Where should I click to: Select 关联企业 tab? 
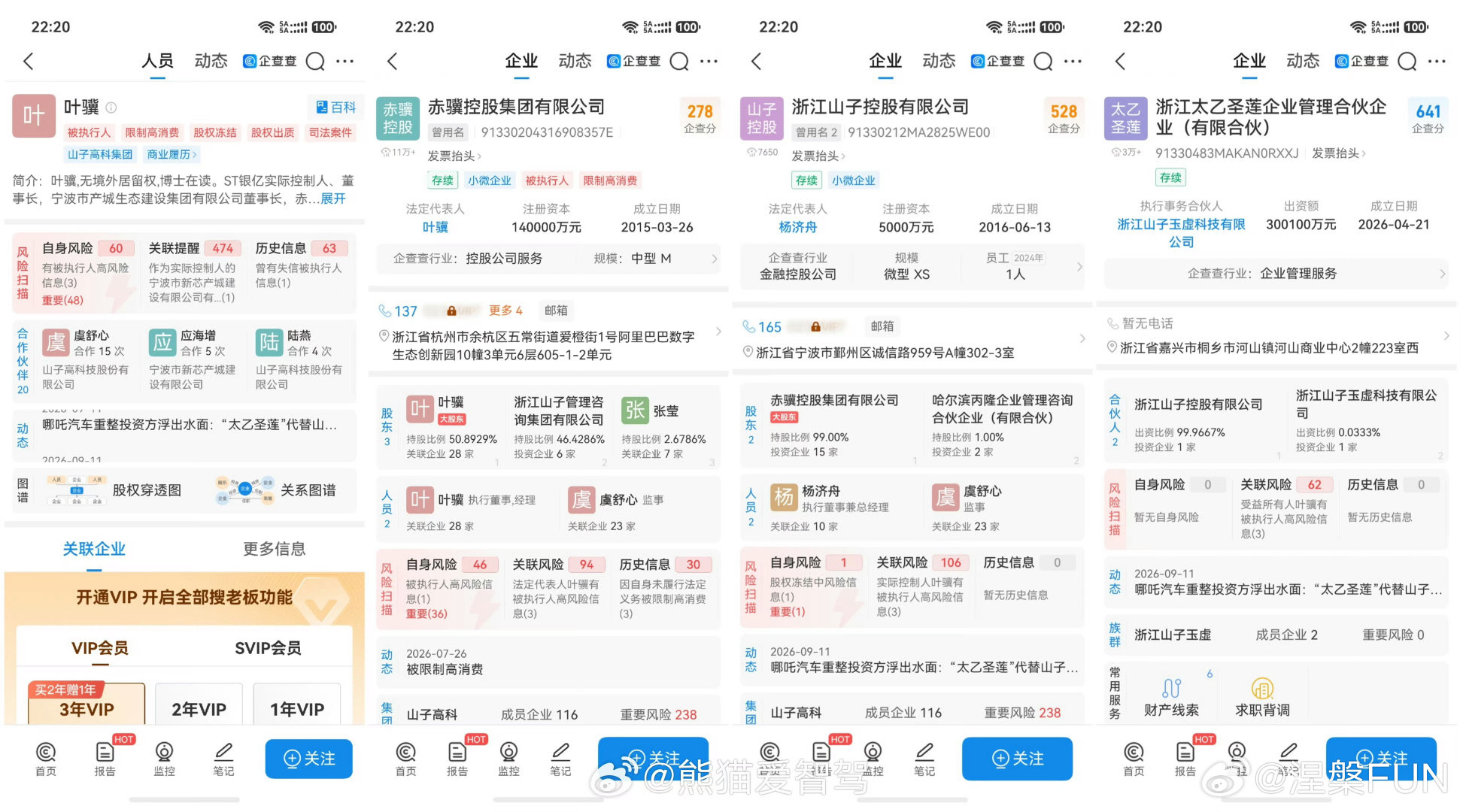click(94, 549)
